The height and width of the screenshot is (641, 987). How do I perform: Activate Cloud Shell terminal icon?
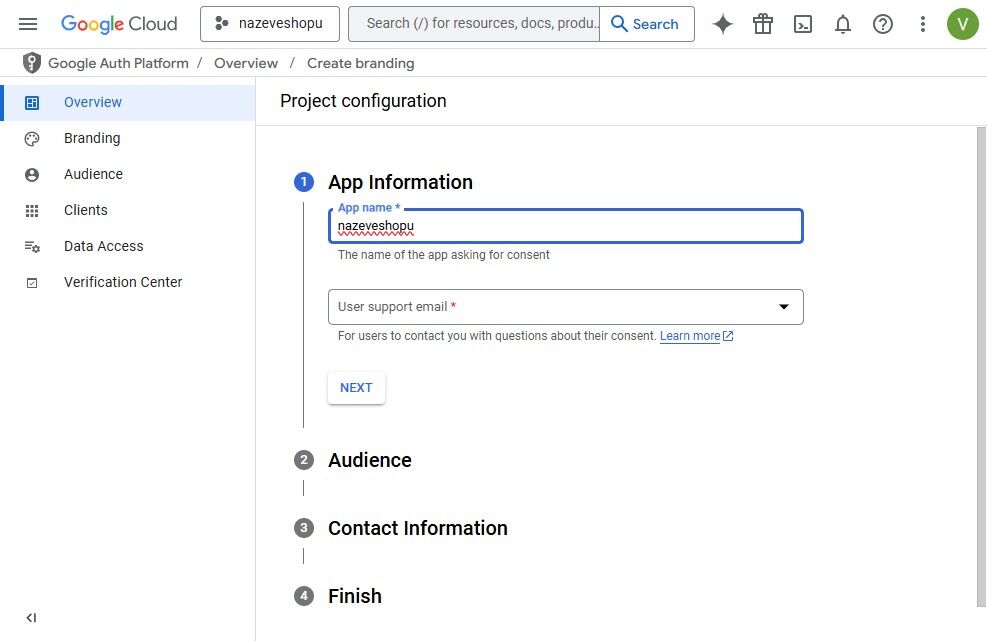coord(803,24)
